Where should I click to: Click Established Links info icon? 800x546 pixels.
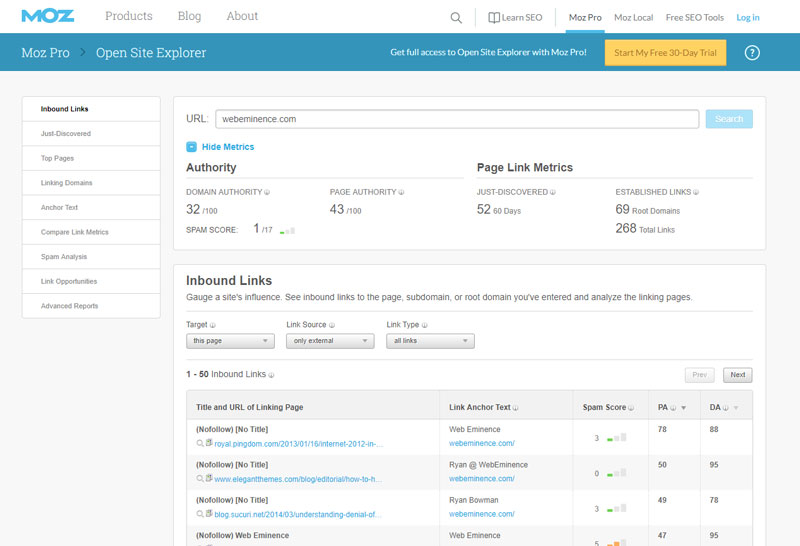coord(696,192)
